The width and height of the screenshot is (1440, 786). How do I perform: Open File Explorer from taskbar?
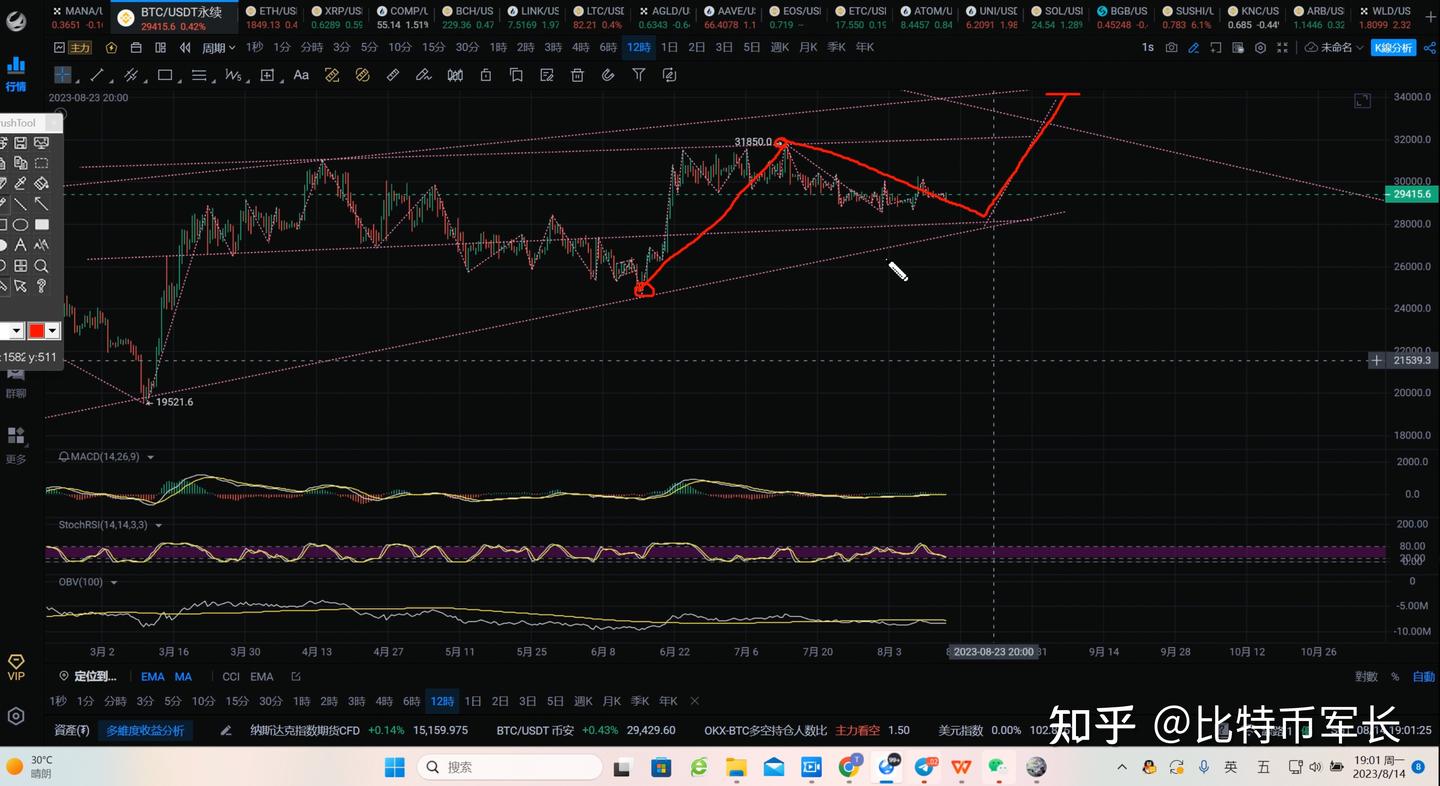(x=736, y=767)
